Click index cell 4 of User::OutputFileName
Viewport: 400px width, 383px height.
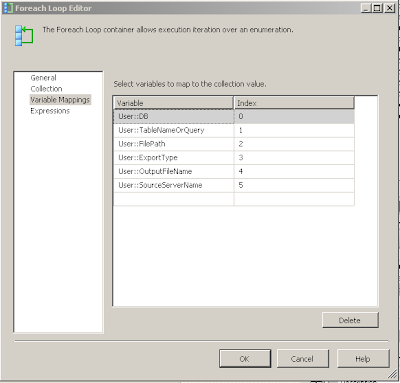pyautogui.click(x=294, y=171)
